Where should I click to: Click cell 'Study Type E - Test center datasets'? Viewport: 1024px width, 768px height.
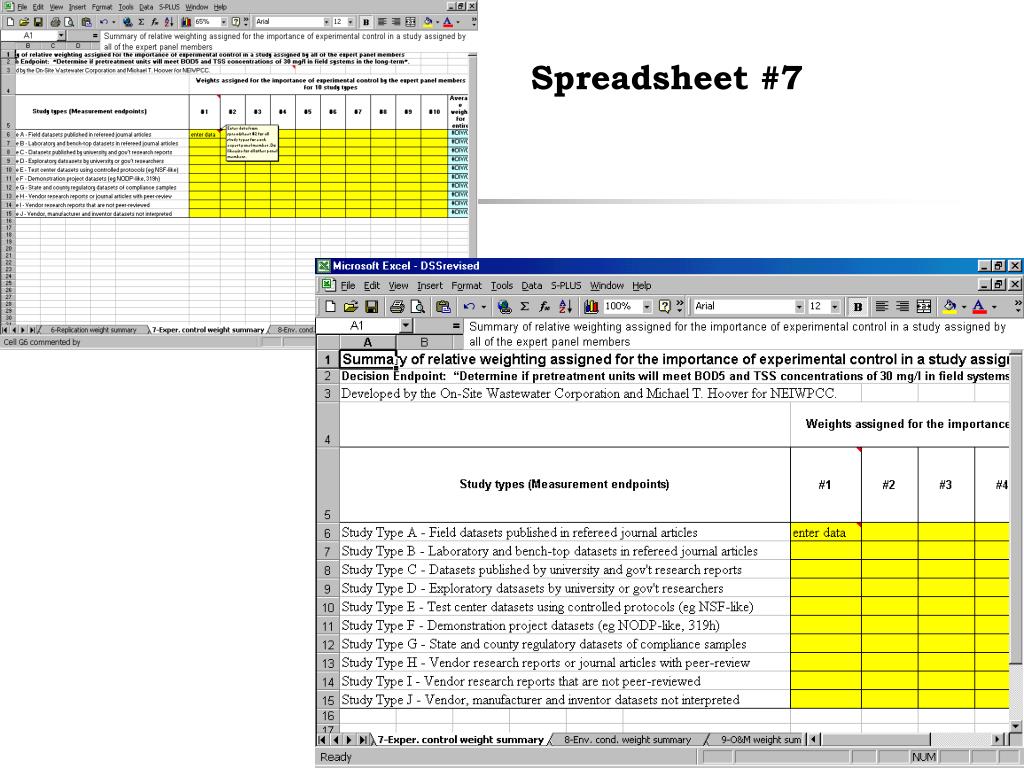click(x=565, y=607)
